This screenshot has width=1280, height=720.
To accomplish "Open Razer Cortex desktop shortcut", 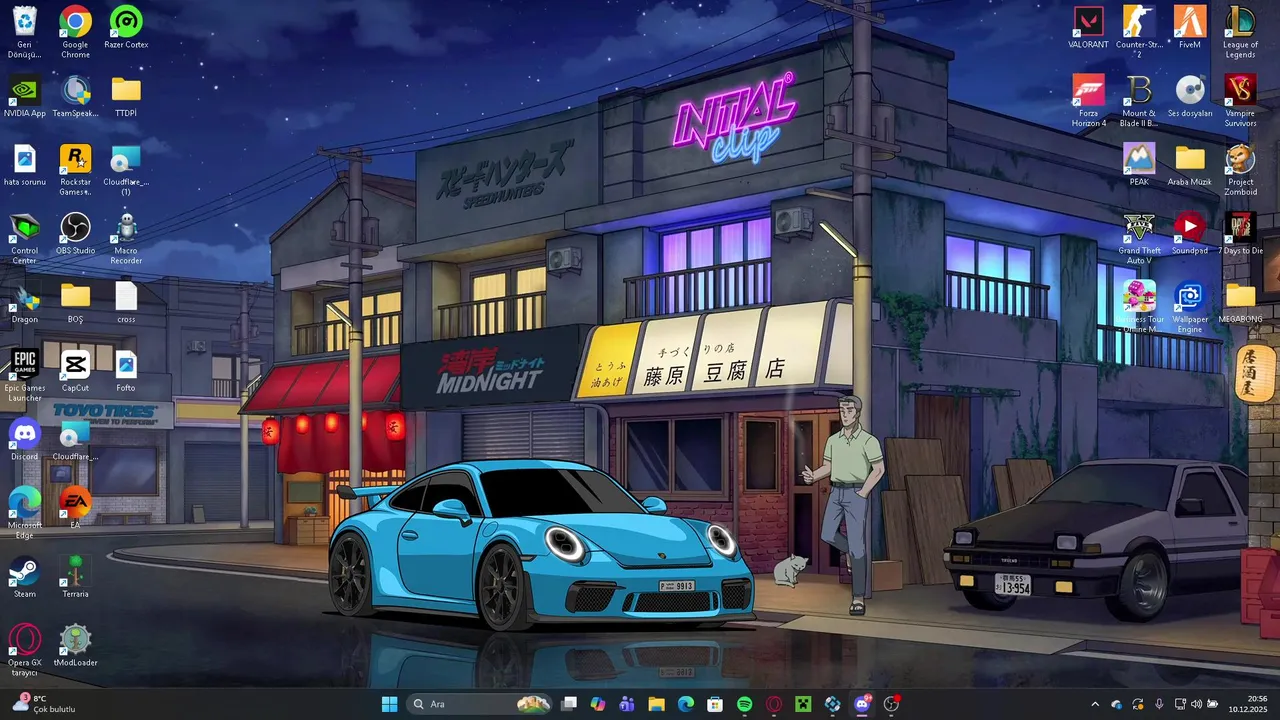I will pyautogui.click(x=126, y=27).
